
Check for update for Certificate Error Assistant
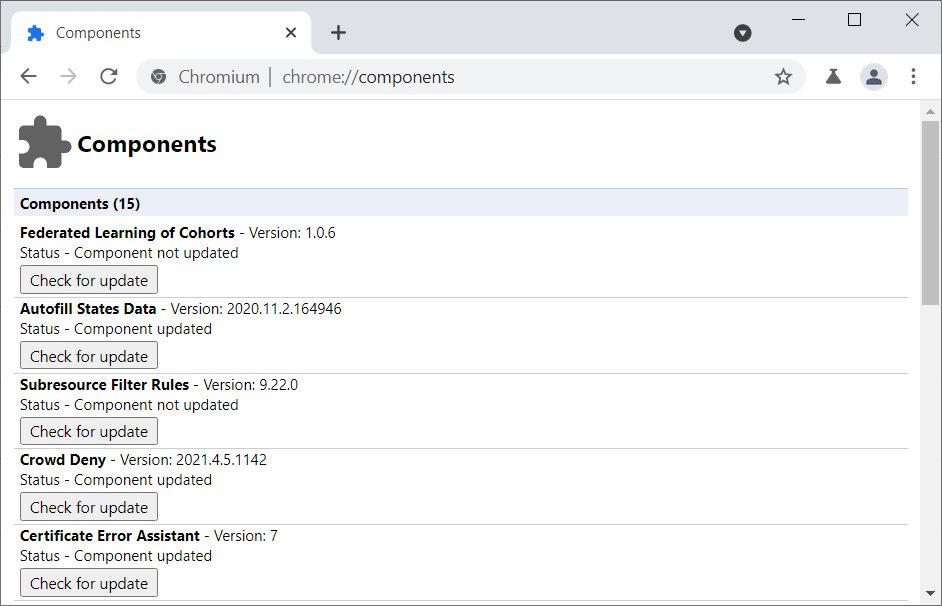tap(89, 583)
